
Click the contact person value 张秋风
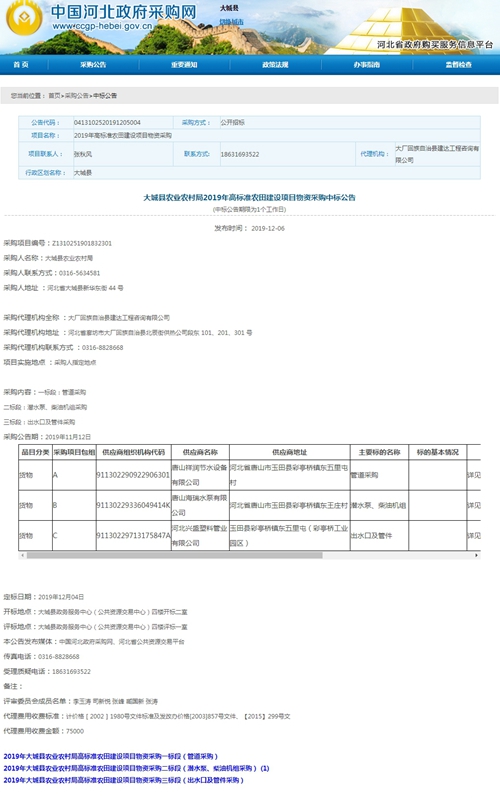tap(83, 154)
